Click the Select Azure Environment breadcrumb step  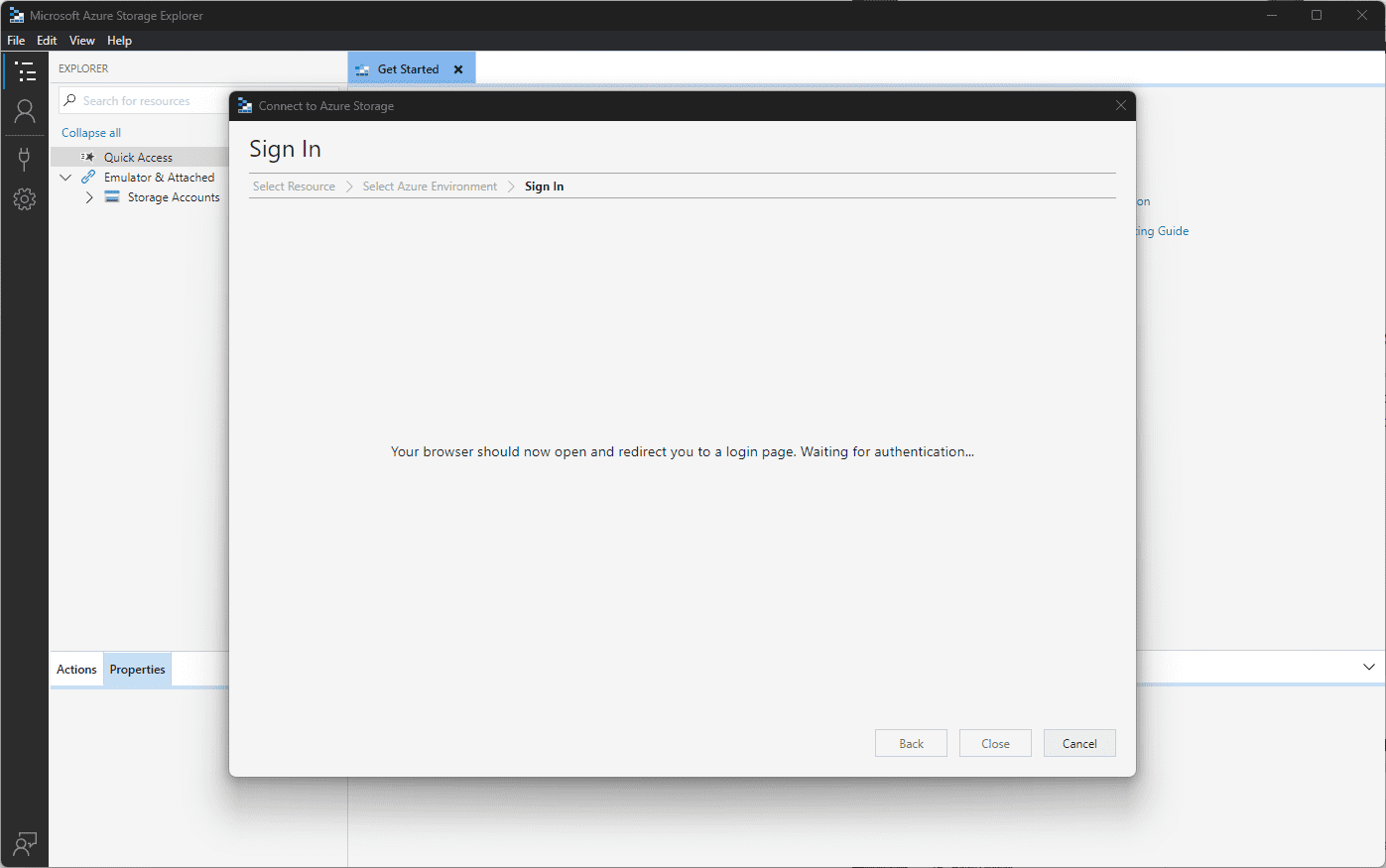[x=430, y=186]
